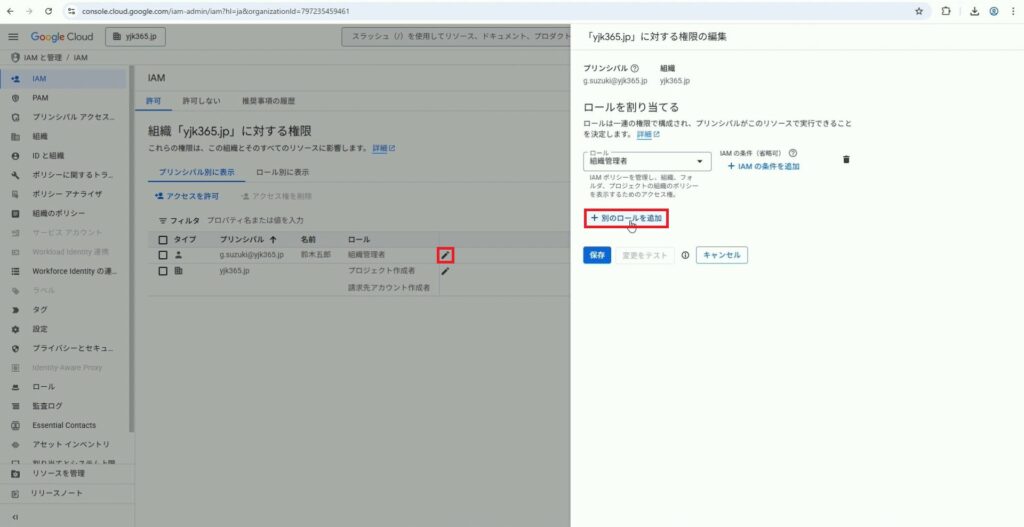Check the box for g.suzuki@yjk365.jp row
The height and width of the screenshot is (527, 1024).
click(163, 255)
